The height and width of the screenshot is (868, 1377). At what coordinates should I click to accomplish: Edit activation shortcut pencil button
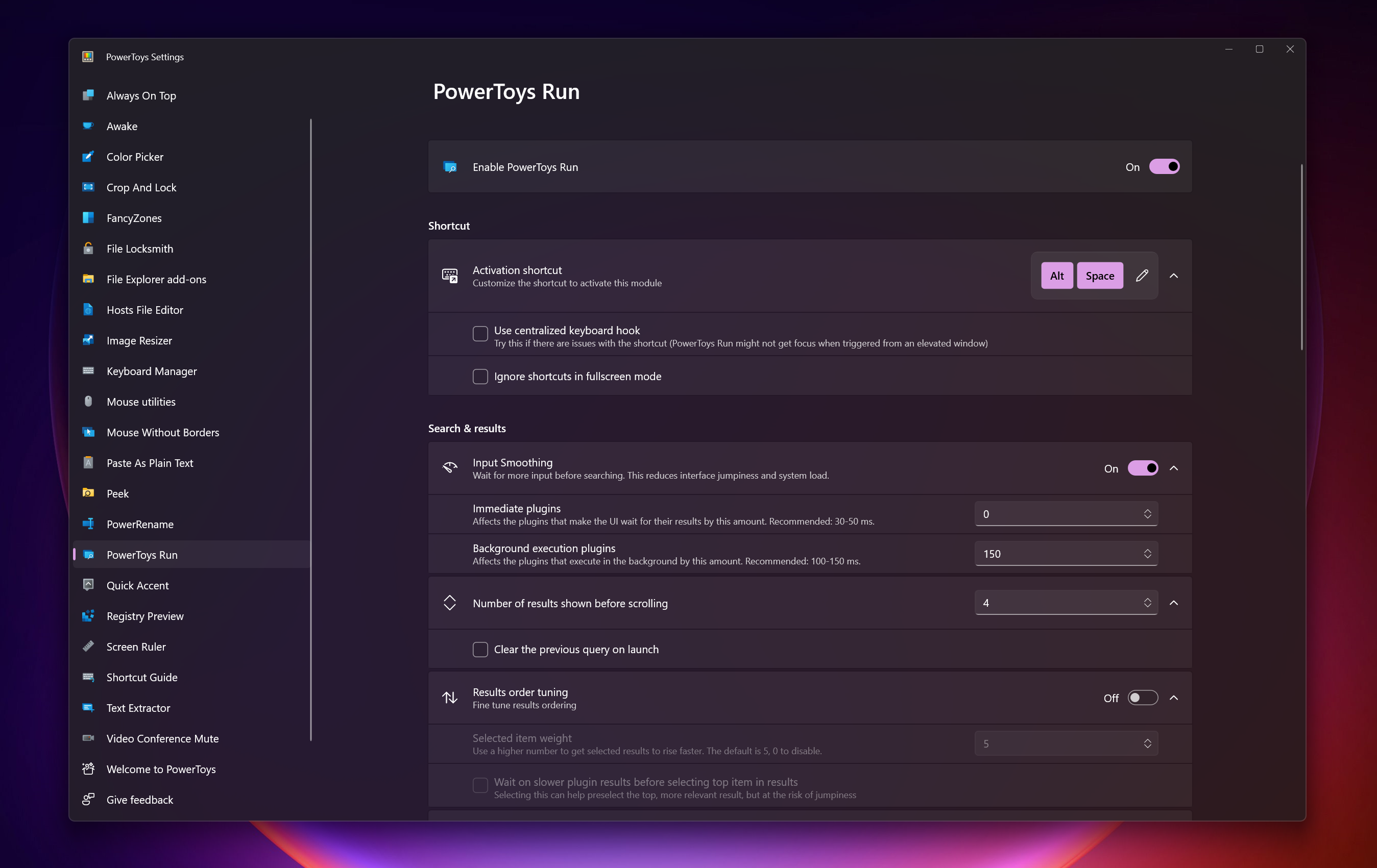[x=1142, y=275]
